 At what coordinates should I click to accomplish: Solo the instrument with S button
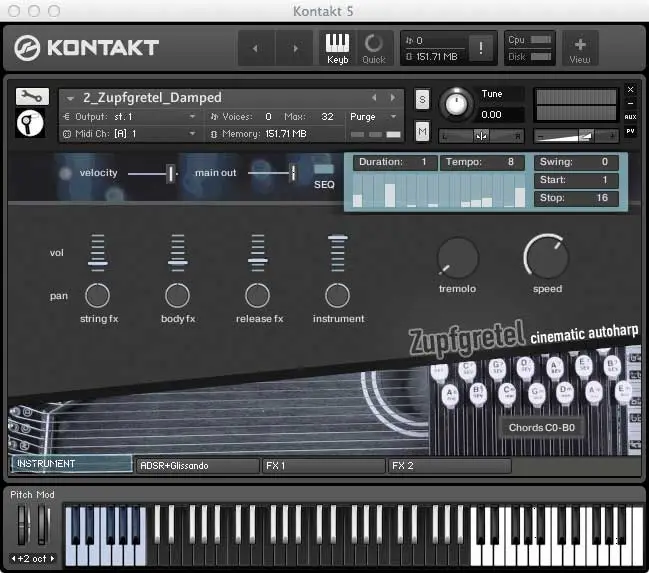pyautogui.click(x=422, y=99)
